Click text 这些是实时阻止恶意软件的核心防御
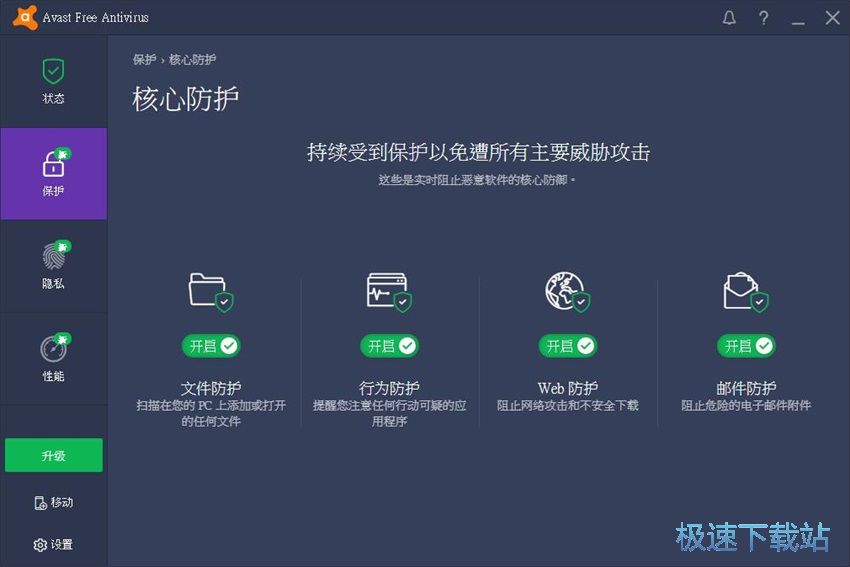850x567 pixels. coord(475,180)
